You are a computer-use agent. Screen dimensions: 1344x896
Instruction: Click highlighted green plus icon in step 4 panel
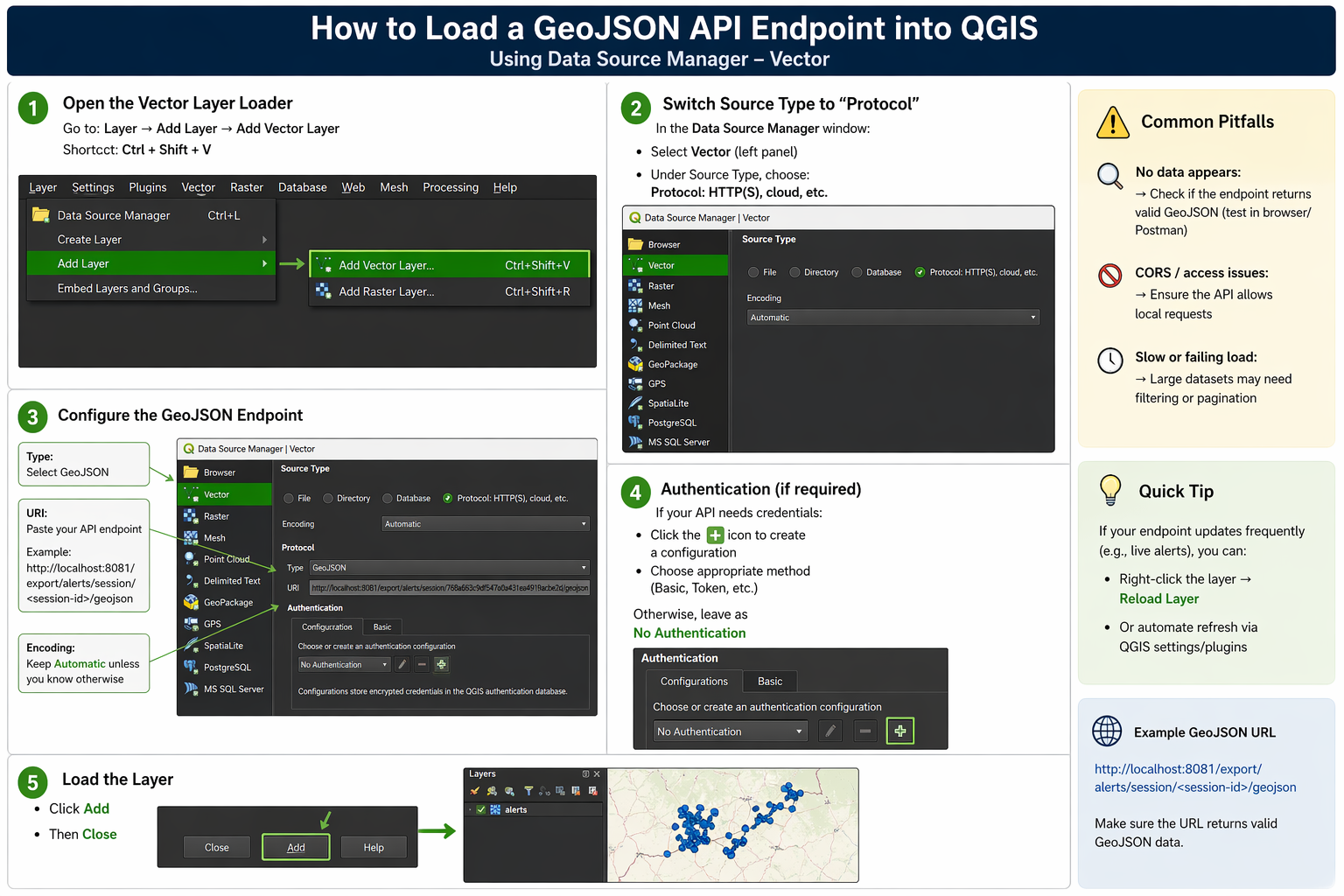coord(900,731)
